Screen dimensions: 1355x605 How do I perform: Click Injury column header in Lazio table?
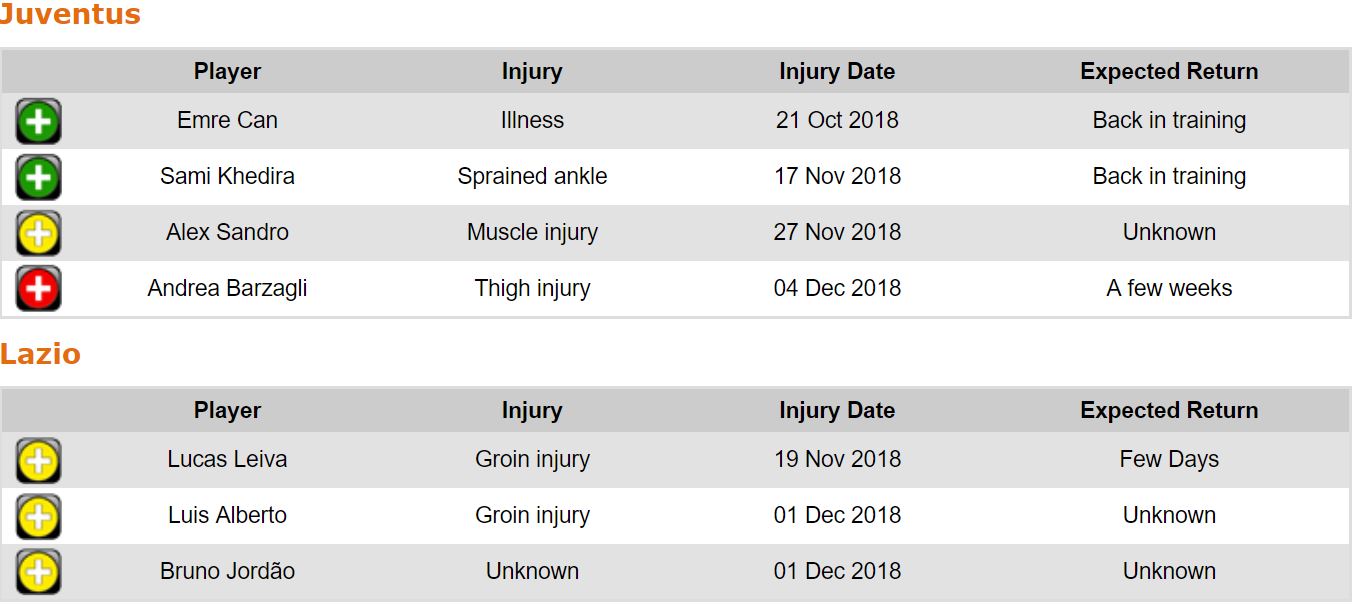tap(531, 411)
